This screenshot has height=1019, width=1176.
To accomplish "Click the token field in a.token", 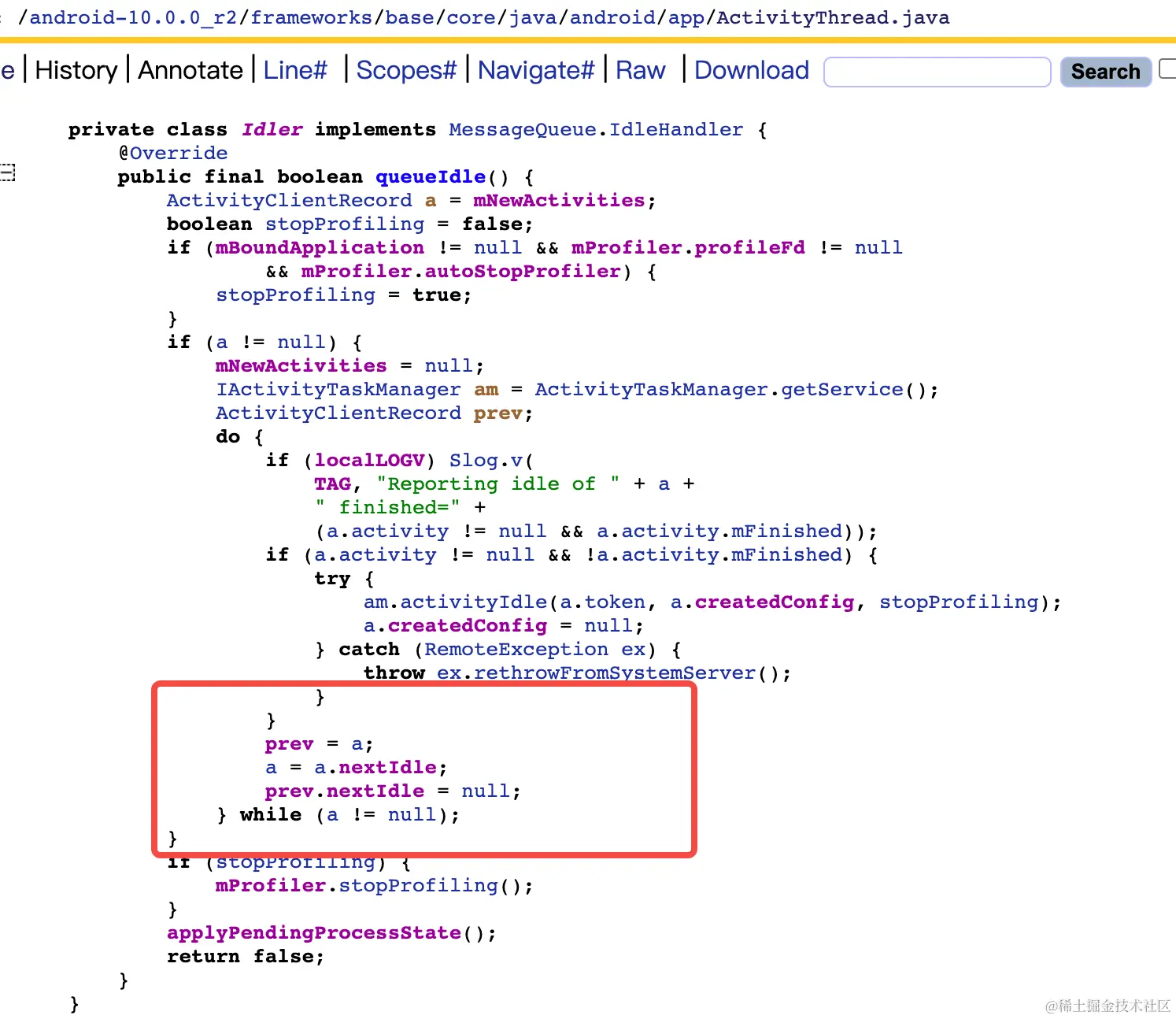I will (615, 602).
